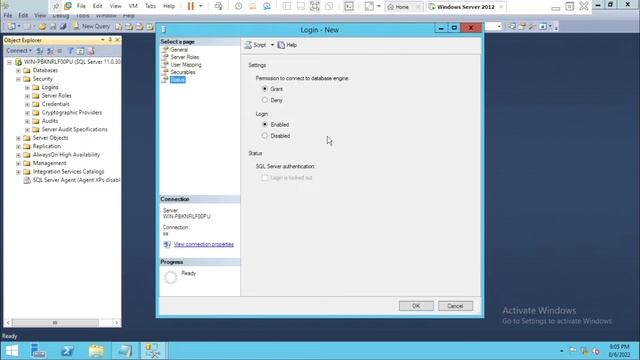Screen dimensions: 640x360
Task: Expand the Logins folder node
Action: (x=27, y=88)
